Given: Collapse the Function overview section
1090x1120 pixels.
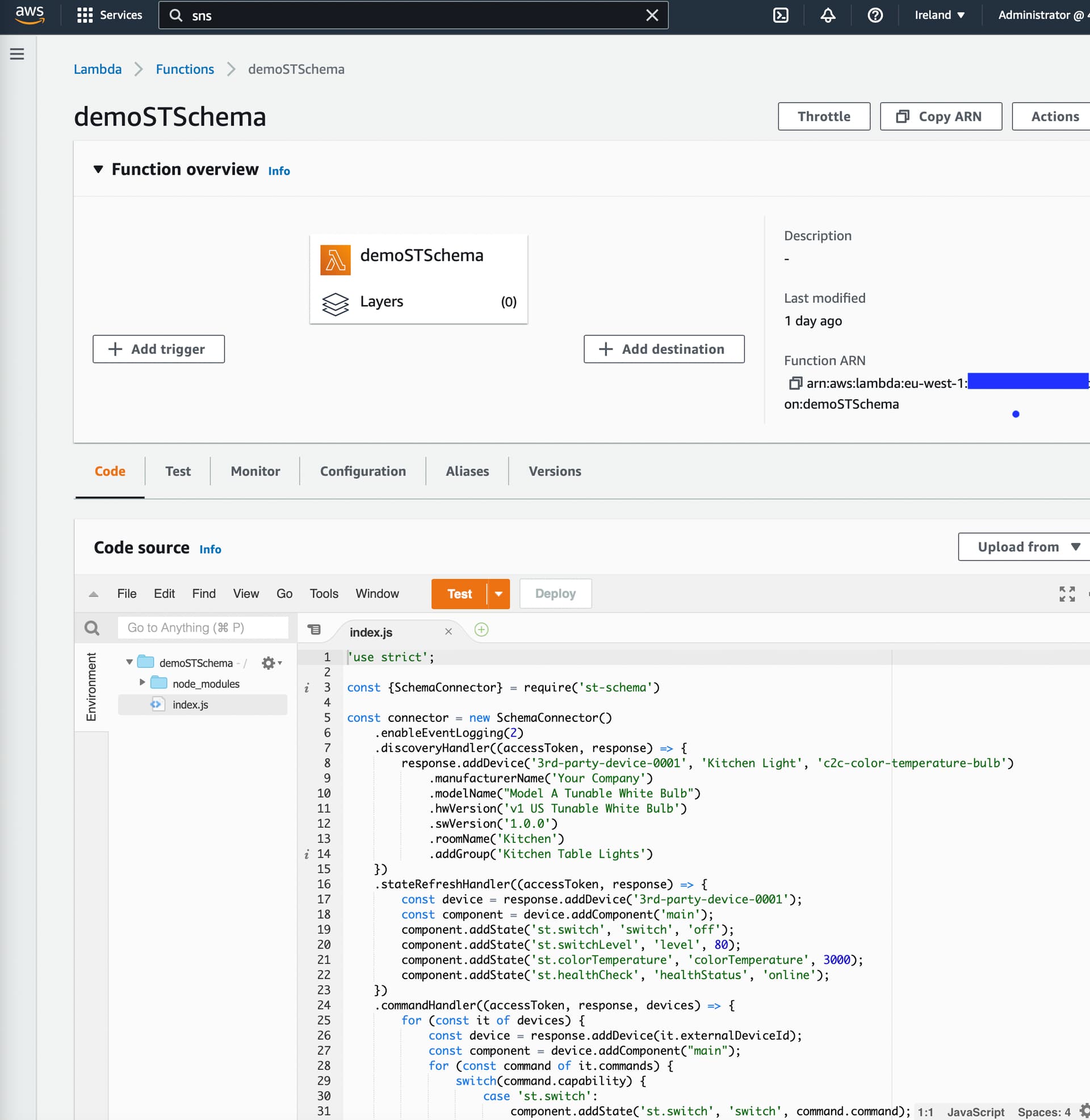Looking at the screenshot, I should (98, 169).
